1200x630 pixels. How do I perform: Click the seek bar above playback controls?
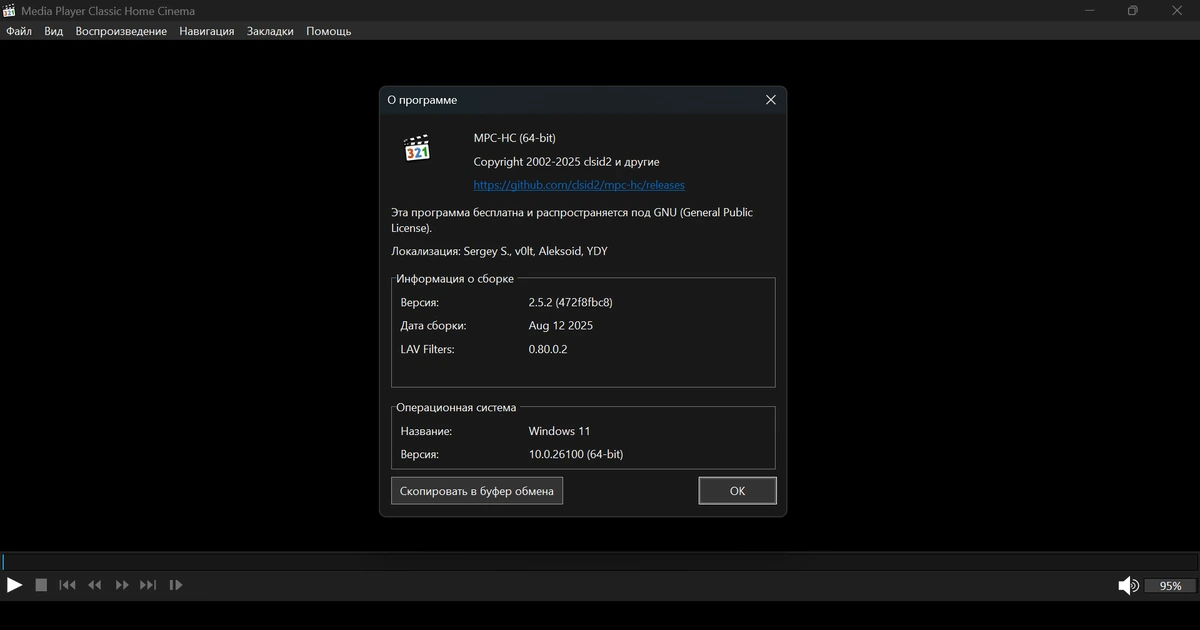[x=600, y=562]
